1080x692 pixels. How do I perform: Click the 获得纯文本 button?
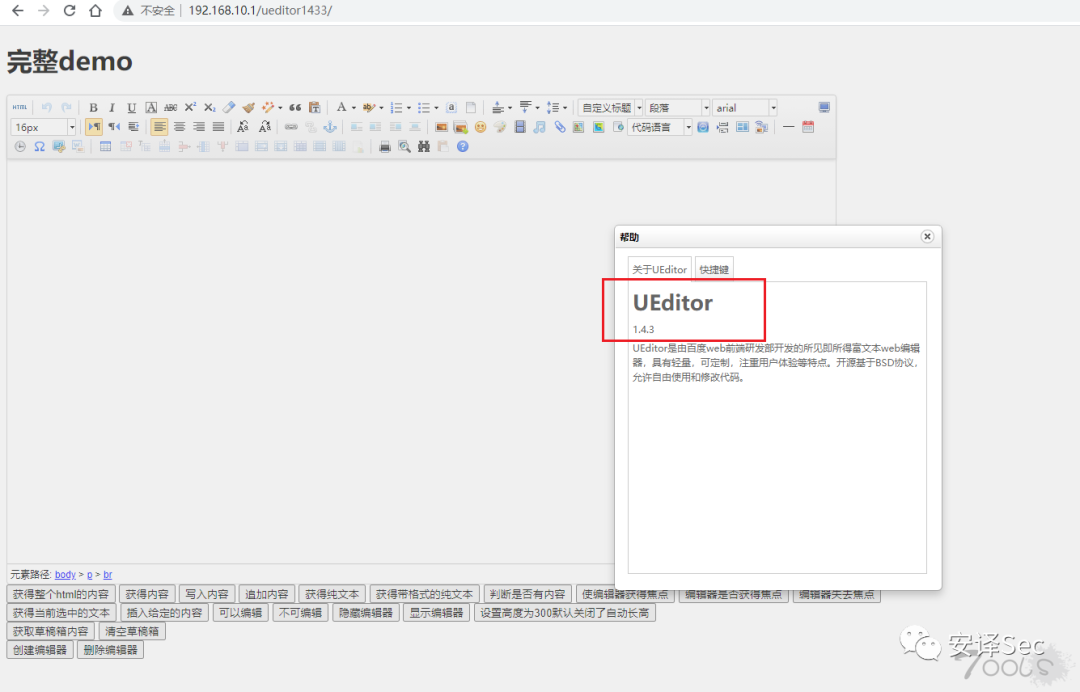[x=332, y=594]
